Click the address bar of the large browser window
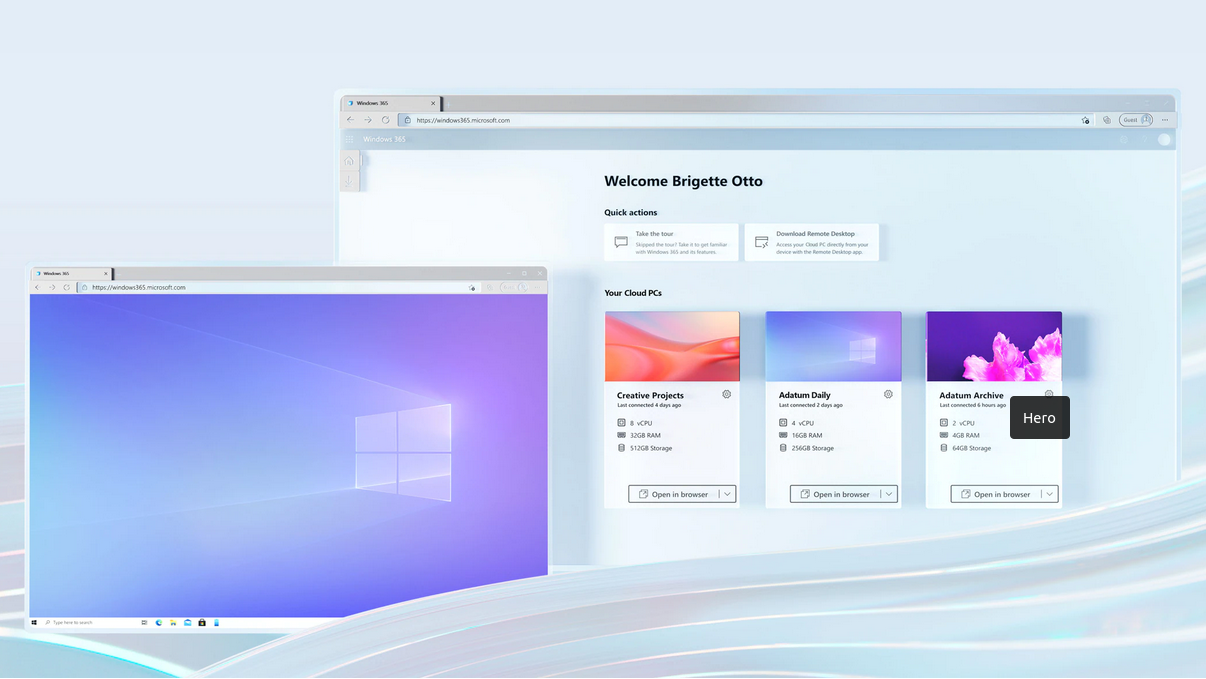Viewport: 1206px width, 679px height. tap(746, 120)
